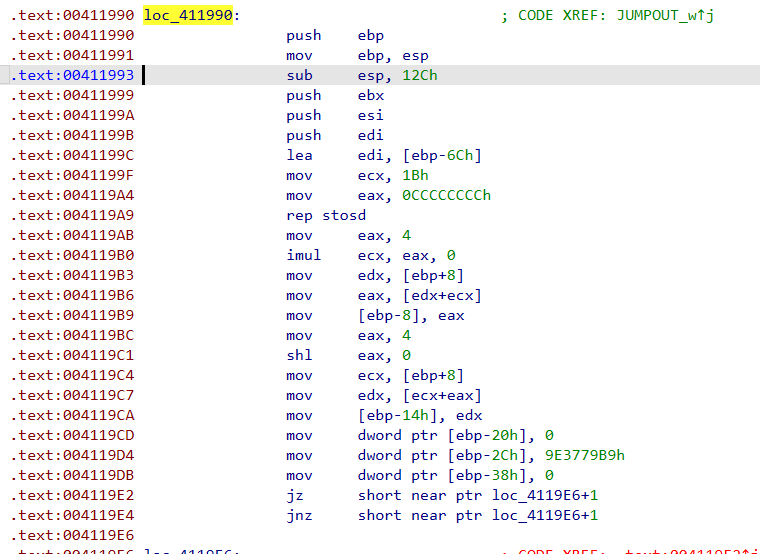Select the address .text:004119E6
The height and width of the screenshot is (554, 760).
[72, 535]
